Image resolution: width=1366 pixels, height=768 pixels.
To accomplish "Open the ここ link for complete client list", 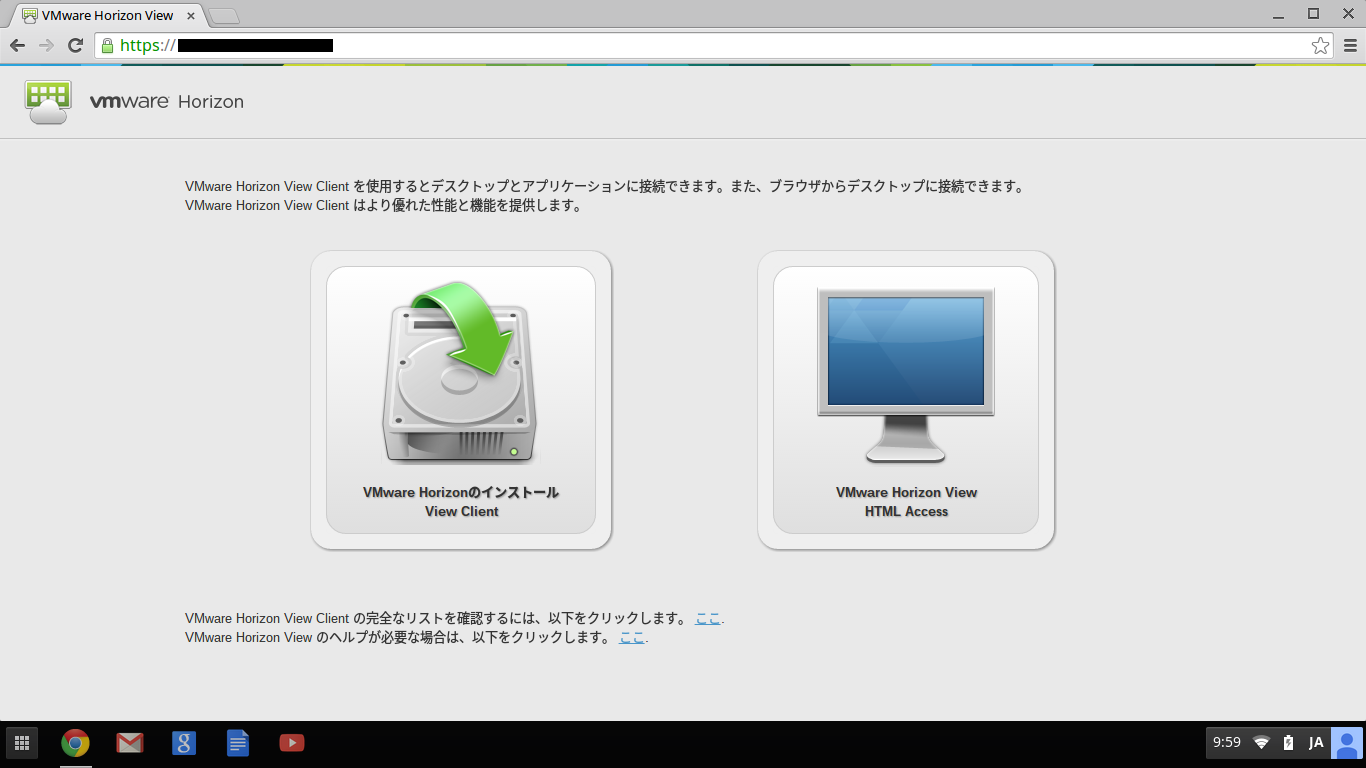I will pos(708,618).
